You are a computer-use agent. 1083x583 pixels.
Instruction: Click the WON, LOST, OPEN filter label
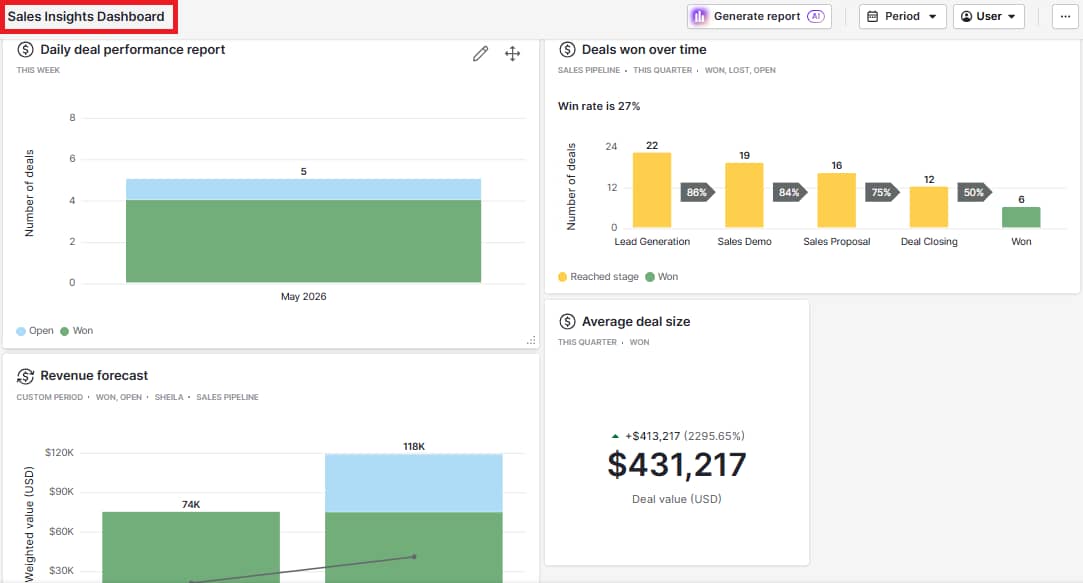point(740,70)
